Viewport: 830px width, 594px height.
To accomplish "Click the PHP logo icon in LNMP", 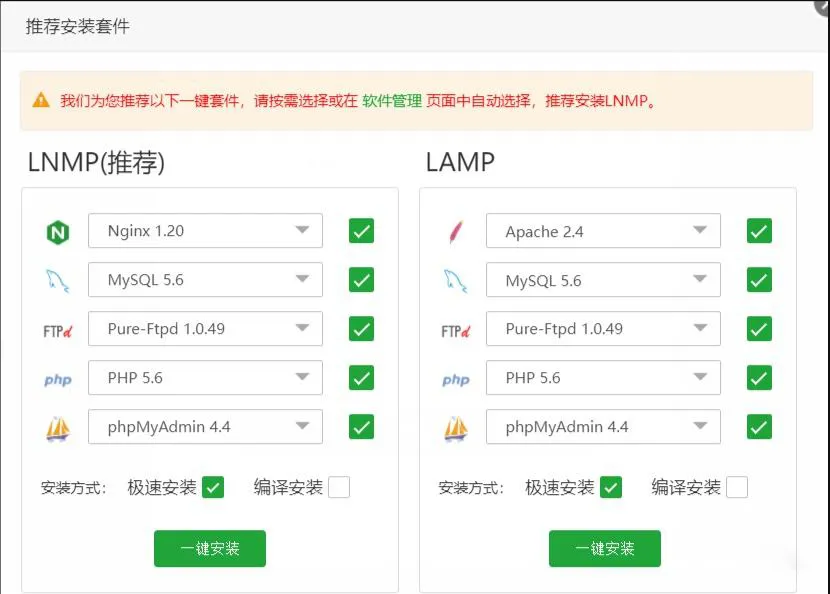I will 58,379.
